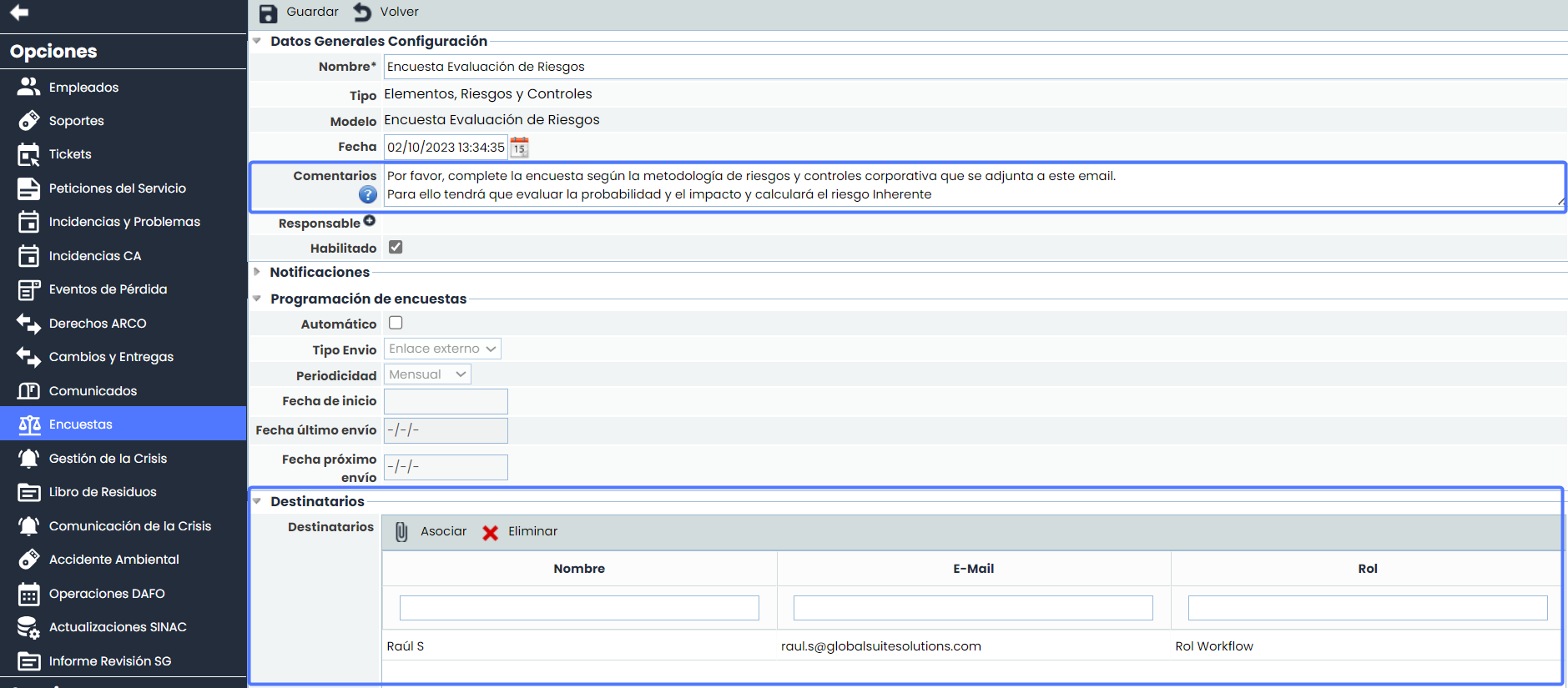Click the Guardar save icon
Screen dimensions: 1568x688
click(268, 13)
